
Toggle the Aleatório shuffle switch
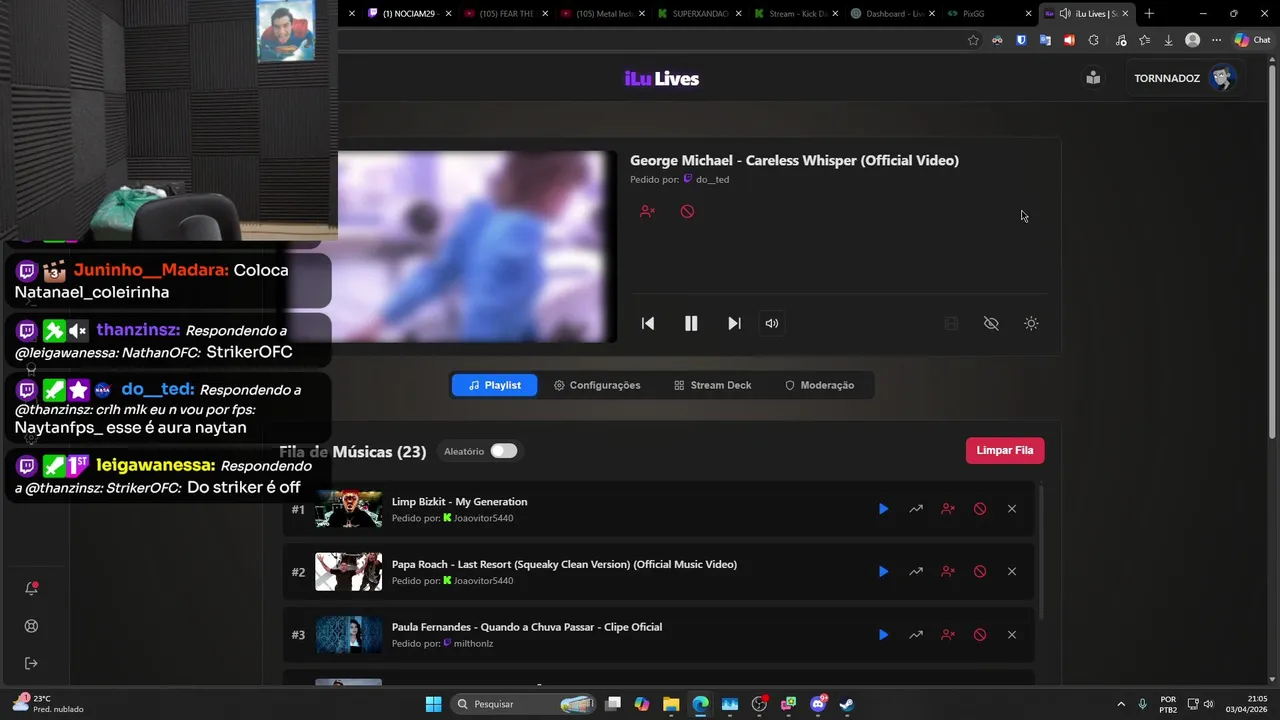pyautogui.click(x=504, y=451)
